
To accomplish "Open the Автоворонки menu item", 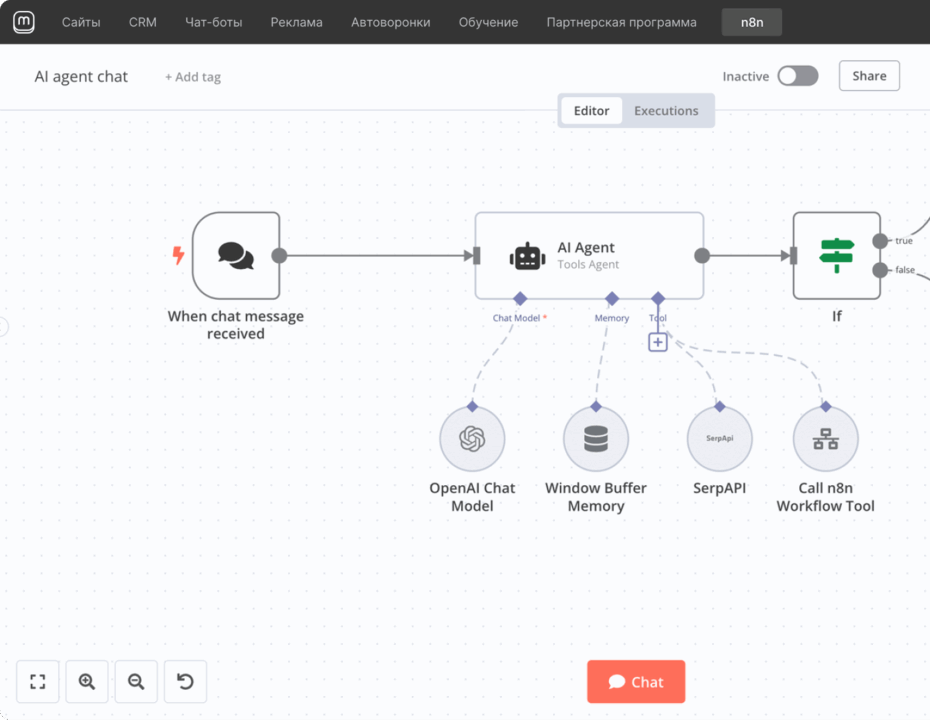I will pyautogui.click(x=390, y=22).
